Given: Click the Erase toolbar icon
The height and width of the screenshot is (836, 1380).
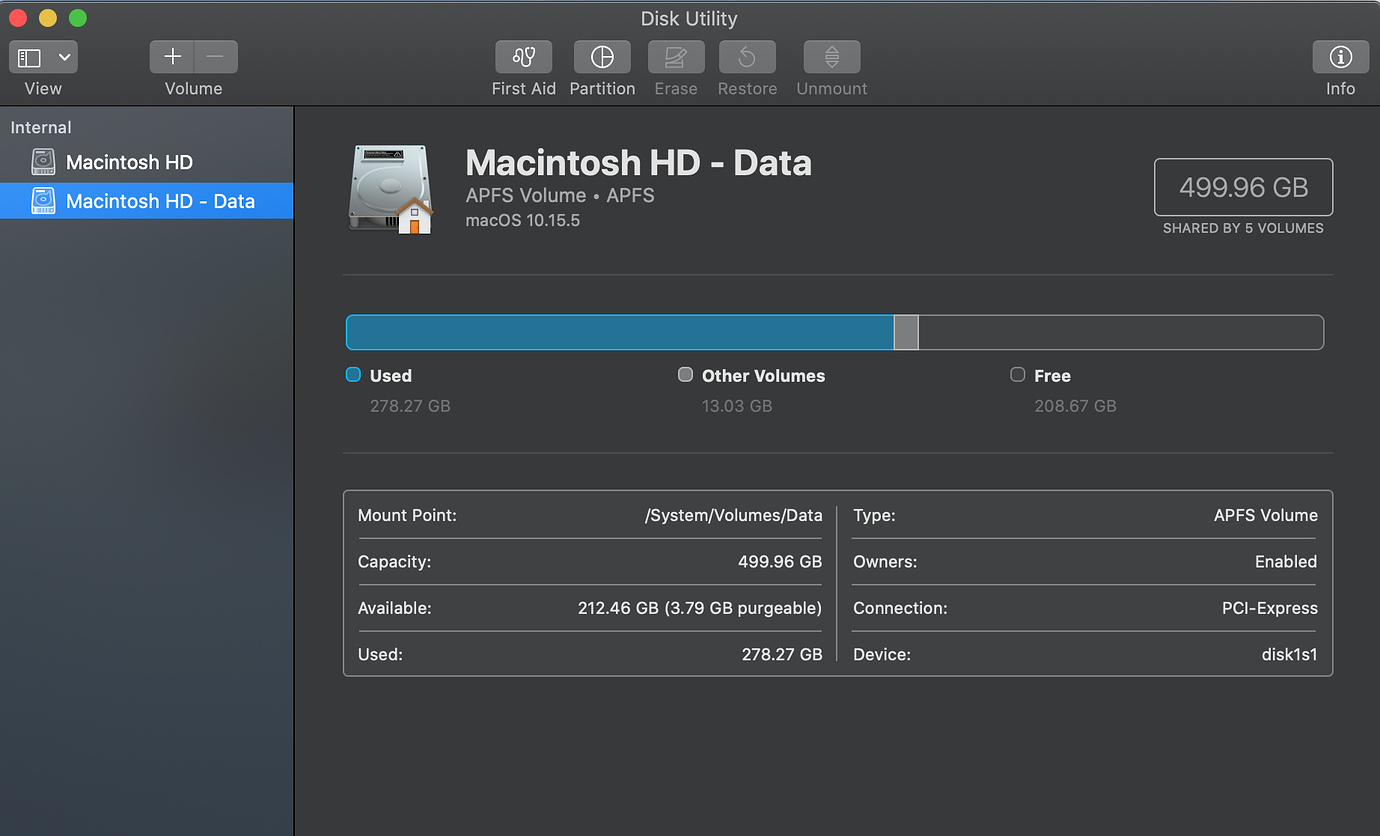Looking at the screenshot, I should (x=676, y=57).
